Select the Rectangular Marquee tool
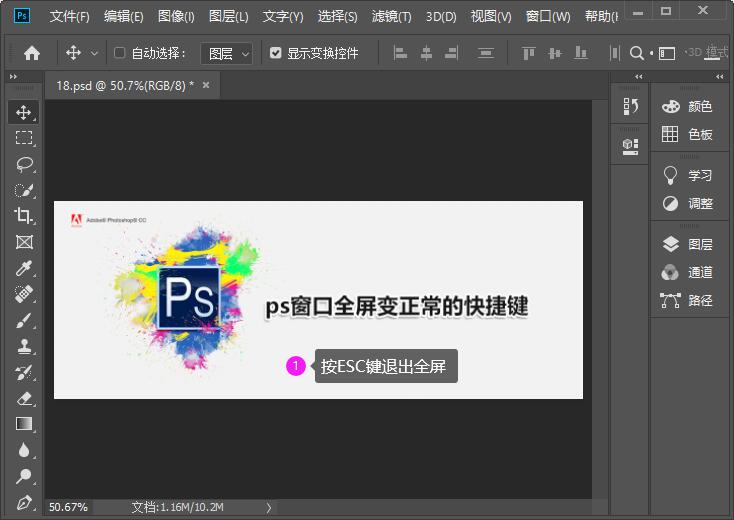 tap(24, 138)
